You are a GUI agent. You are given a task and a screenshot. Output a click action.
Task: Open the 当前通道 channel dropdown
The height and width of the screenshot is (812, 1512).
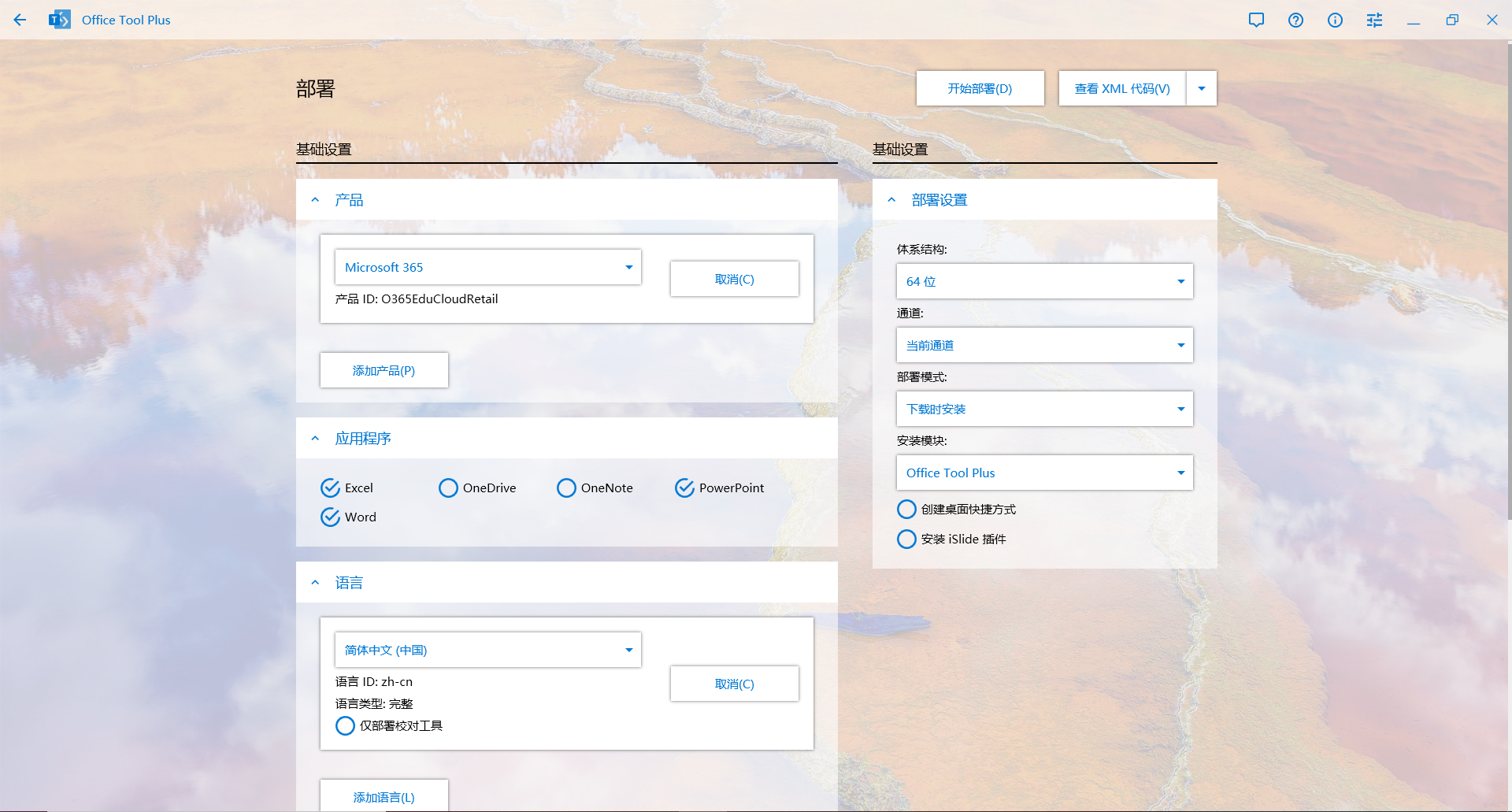[1044, 345]
